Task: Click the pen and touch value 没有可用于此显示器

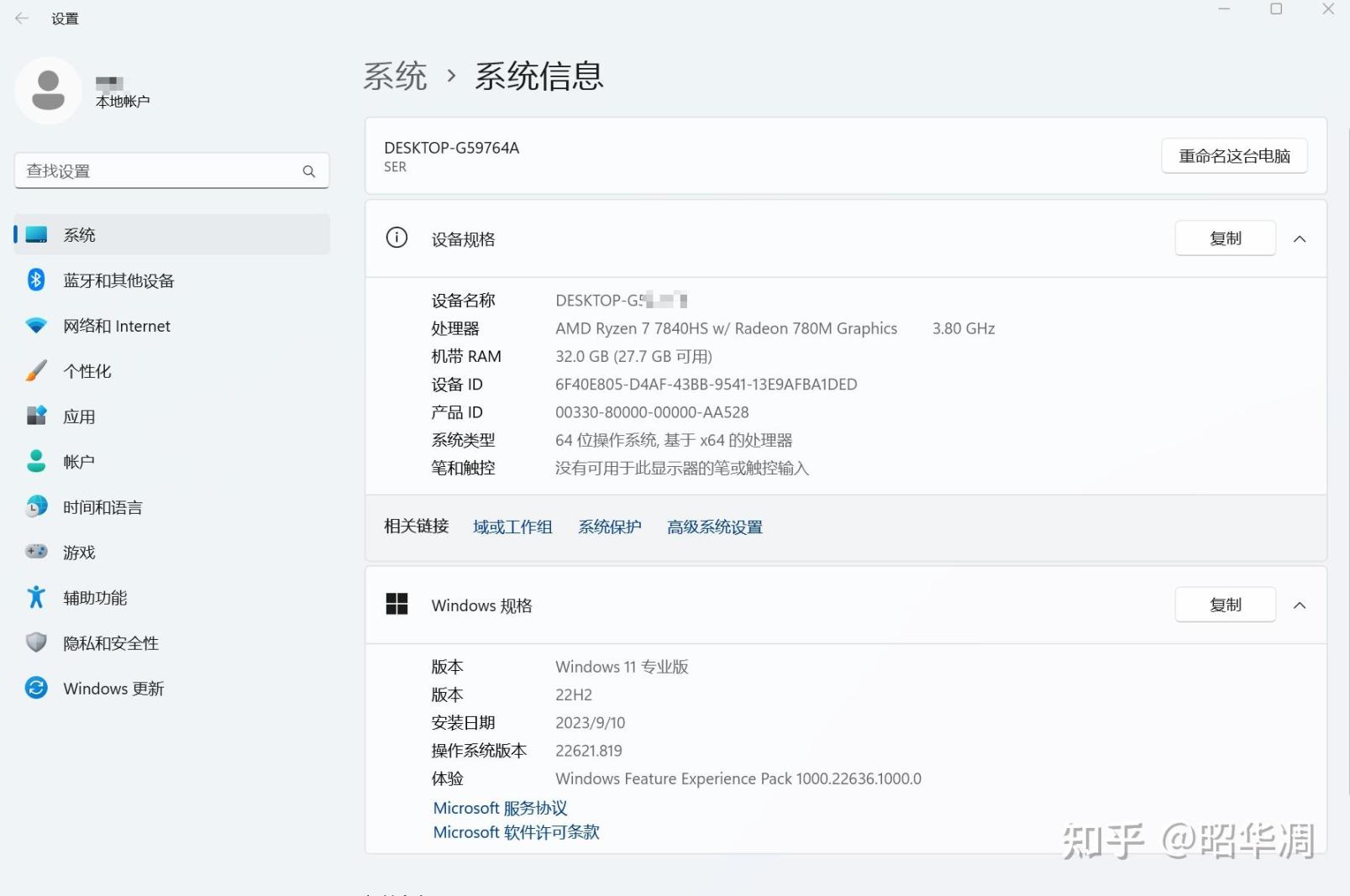Action: click(x=682, y=468)
